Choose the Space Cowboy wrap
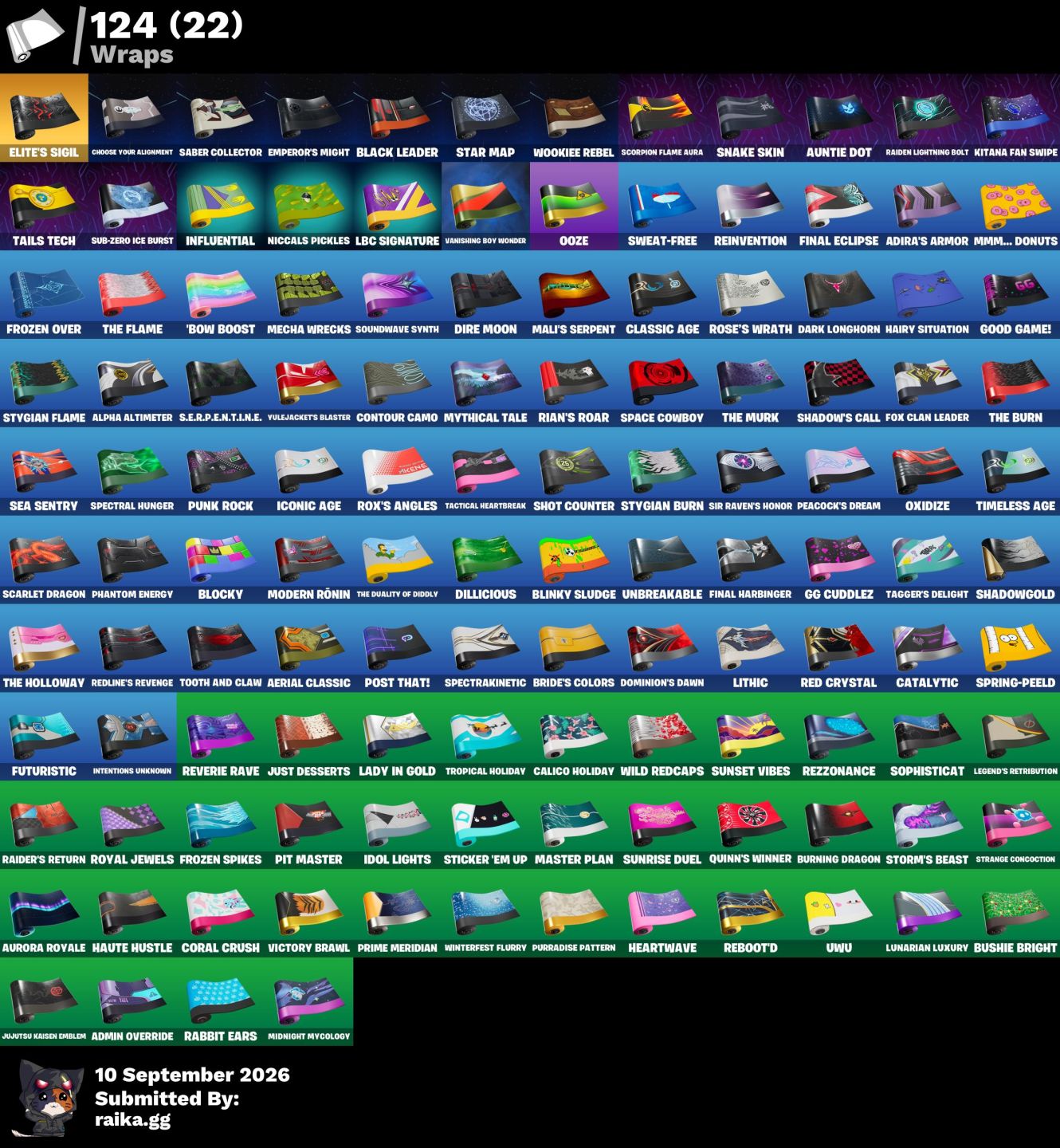The height and width of the screenshot is (1148, 1060). [662, 383]
